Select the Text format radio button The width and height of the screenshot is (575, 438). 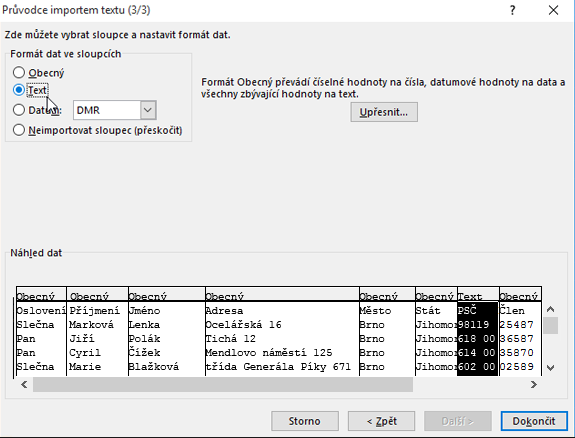point(19,90)
